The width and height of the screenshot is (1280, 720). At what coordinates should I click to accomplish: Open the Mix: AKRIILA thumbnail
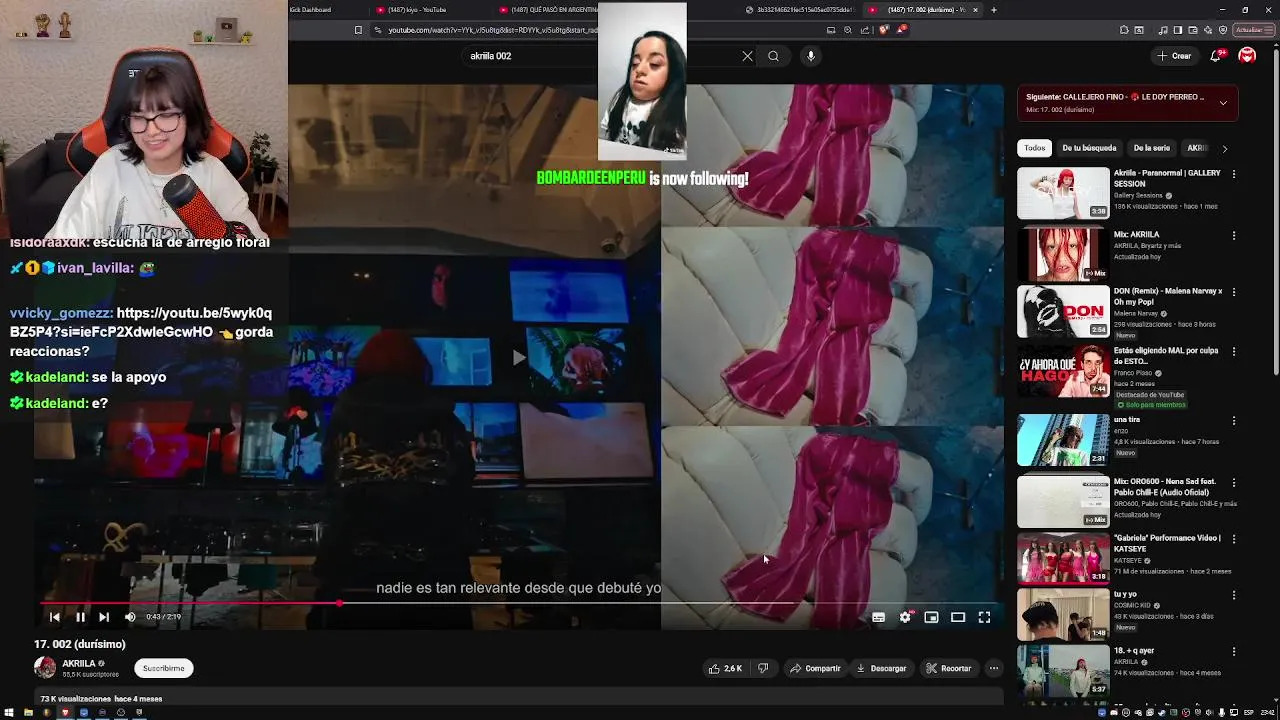click(x=1063, y=254)
